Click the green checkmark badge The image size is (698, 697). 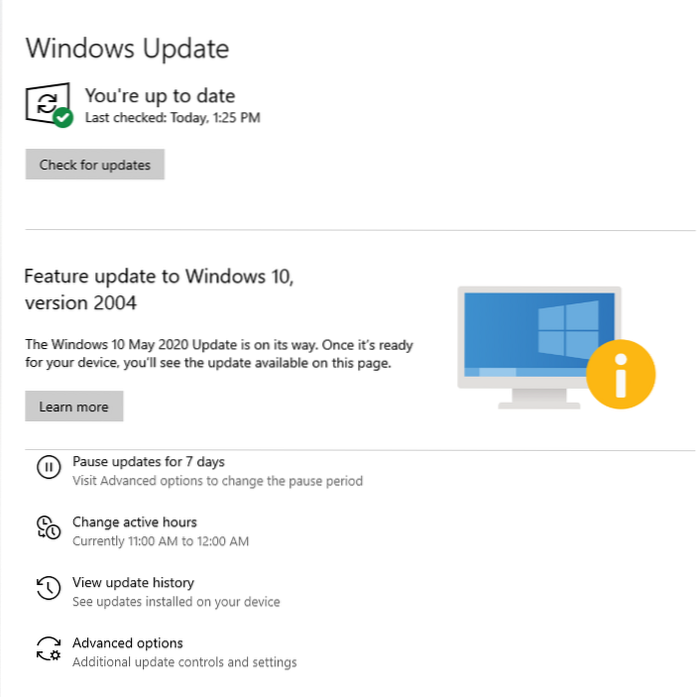63,118
